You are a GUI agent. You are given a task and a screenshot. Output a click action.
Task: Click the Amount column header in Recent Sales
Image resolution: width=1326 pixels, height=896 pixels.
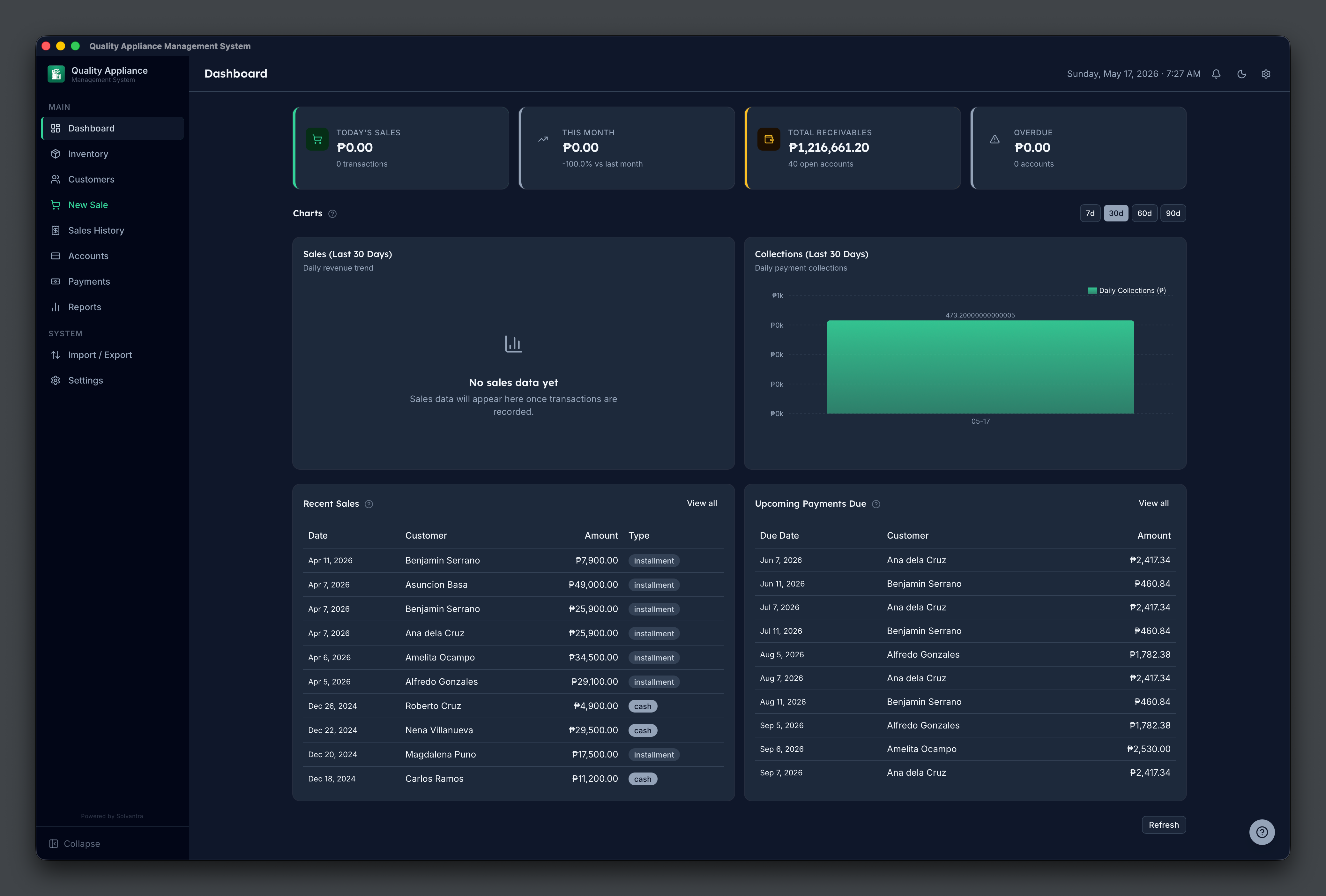601,536
